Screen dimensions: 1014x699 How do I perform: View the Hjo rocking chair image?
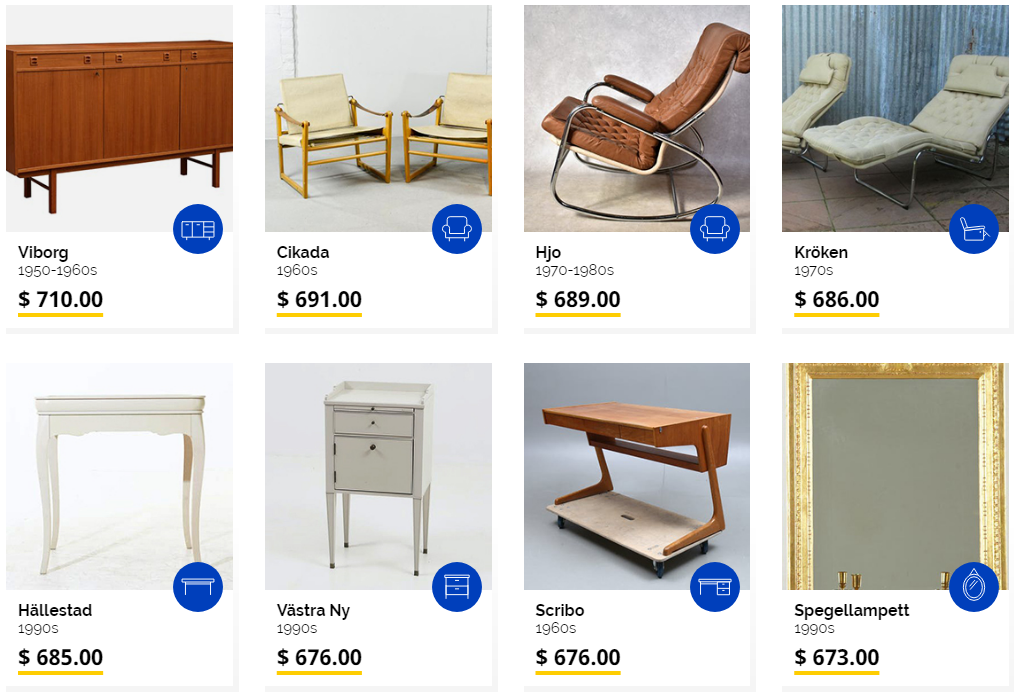click(637, 118)
